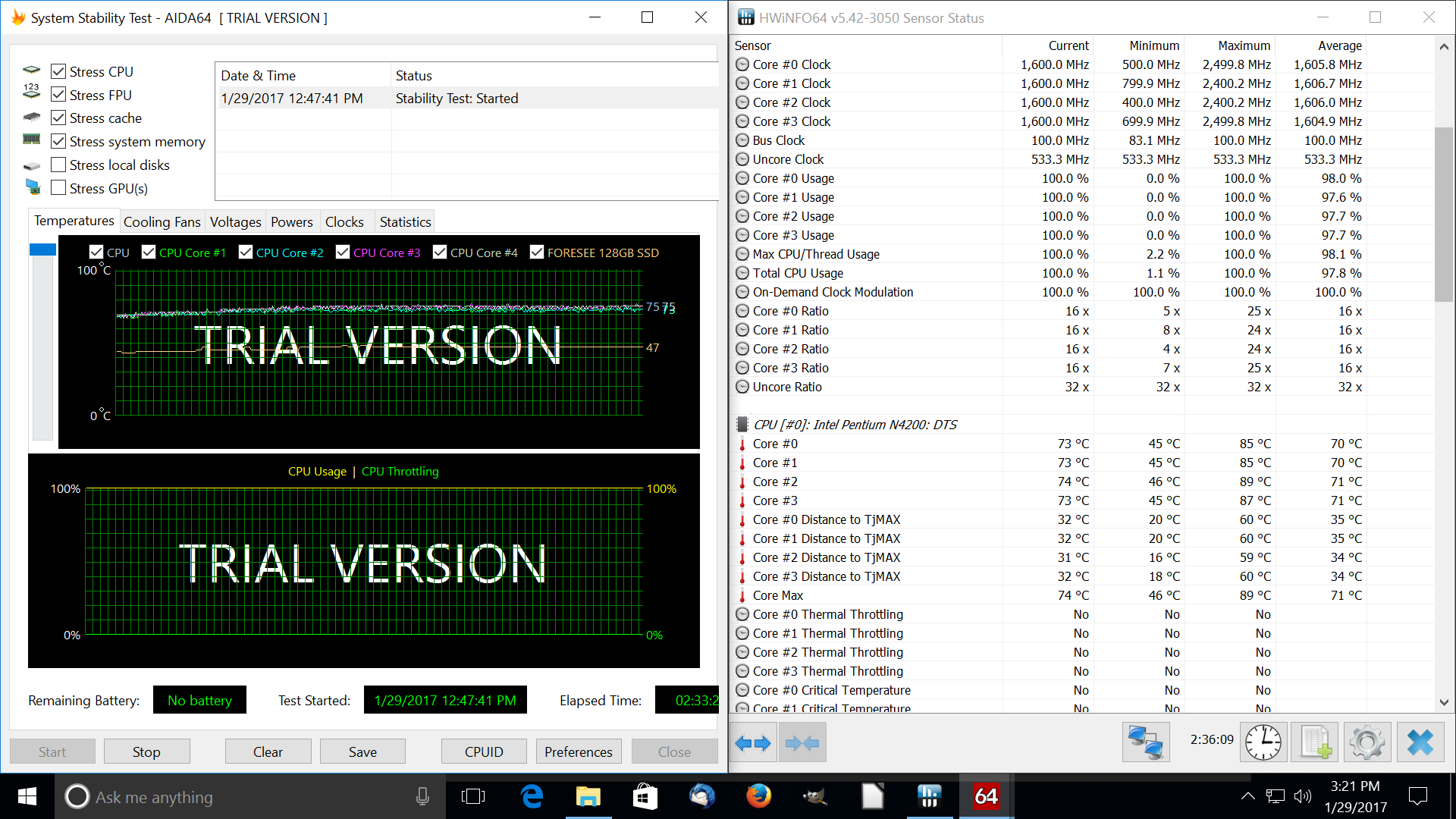The width and height of the screenshot is (1456, 819).
Task: Open Windows Start menu
Action: pos(27,796)
